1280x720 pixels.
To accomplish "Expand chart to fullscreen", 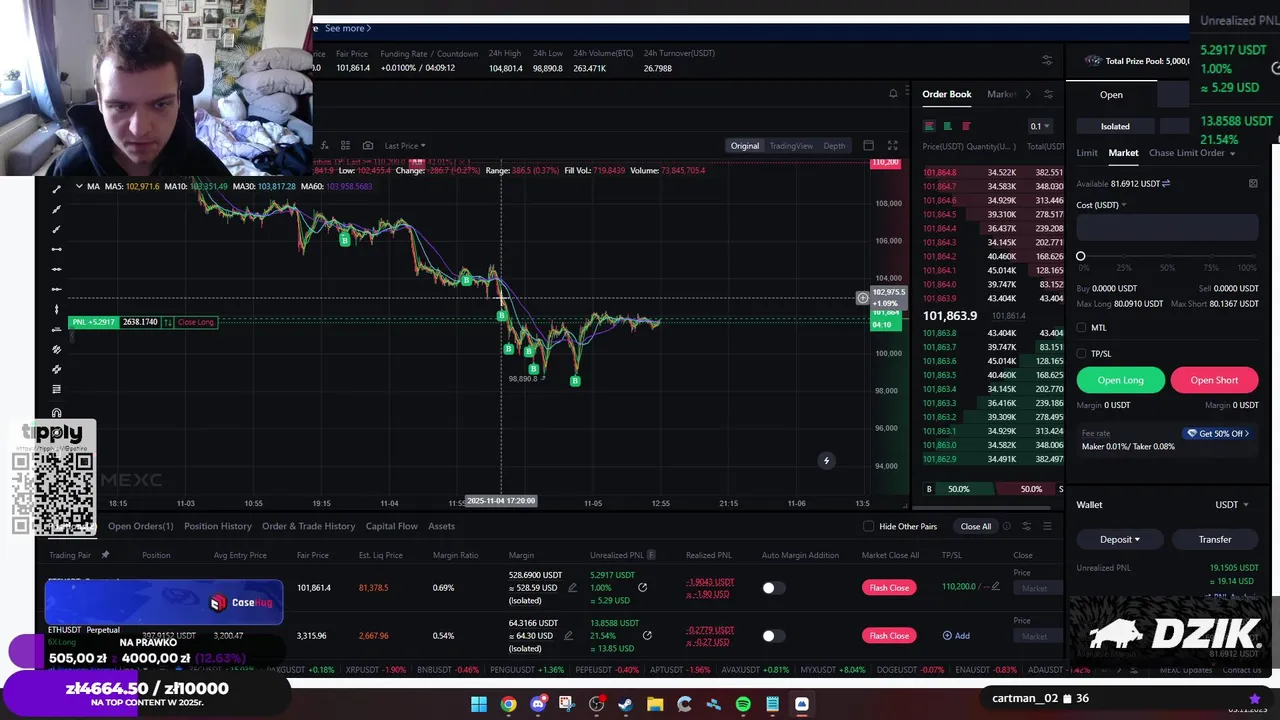I will pyautogui.click(x=892, y=146).
